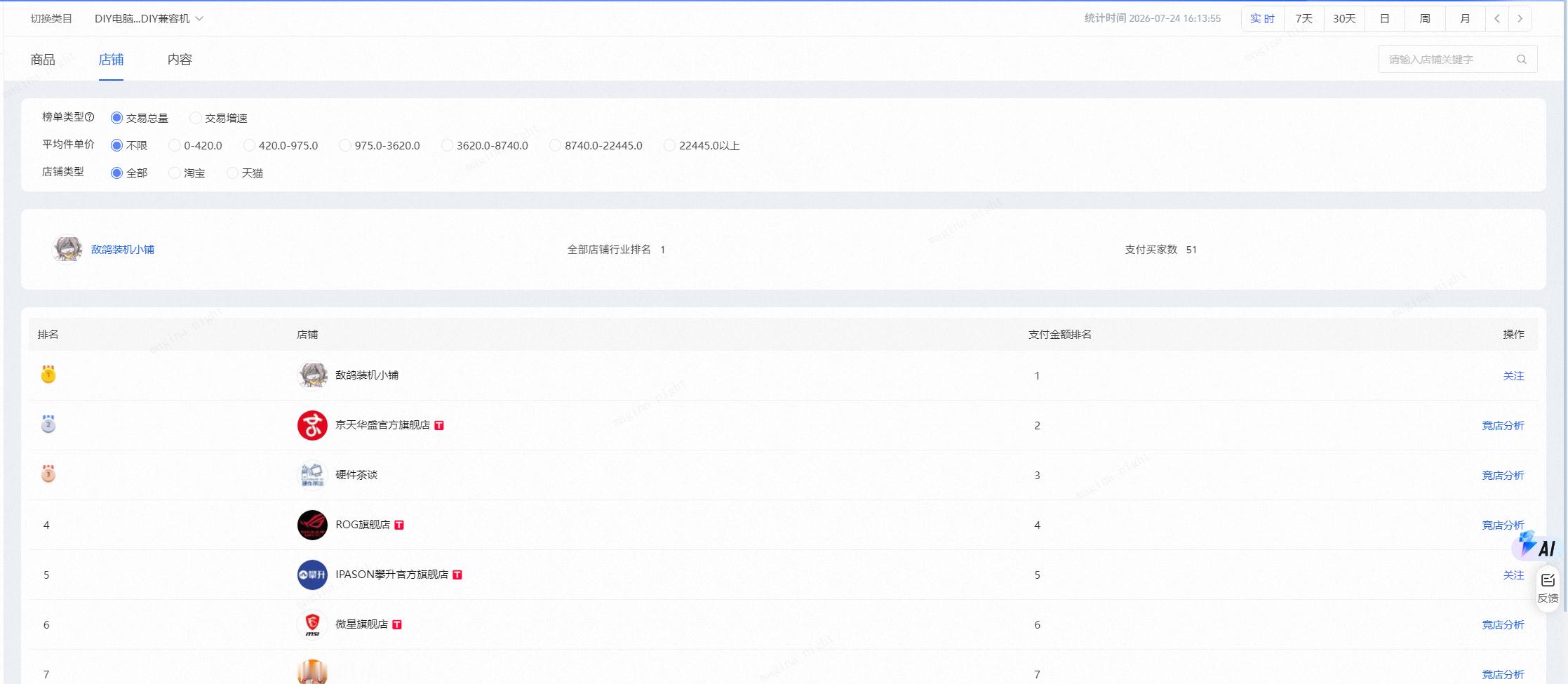
Task: Open the AI assistant floating icon
Action: click(1536, 546)
